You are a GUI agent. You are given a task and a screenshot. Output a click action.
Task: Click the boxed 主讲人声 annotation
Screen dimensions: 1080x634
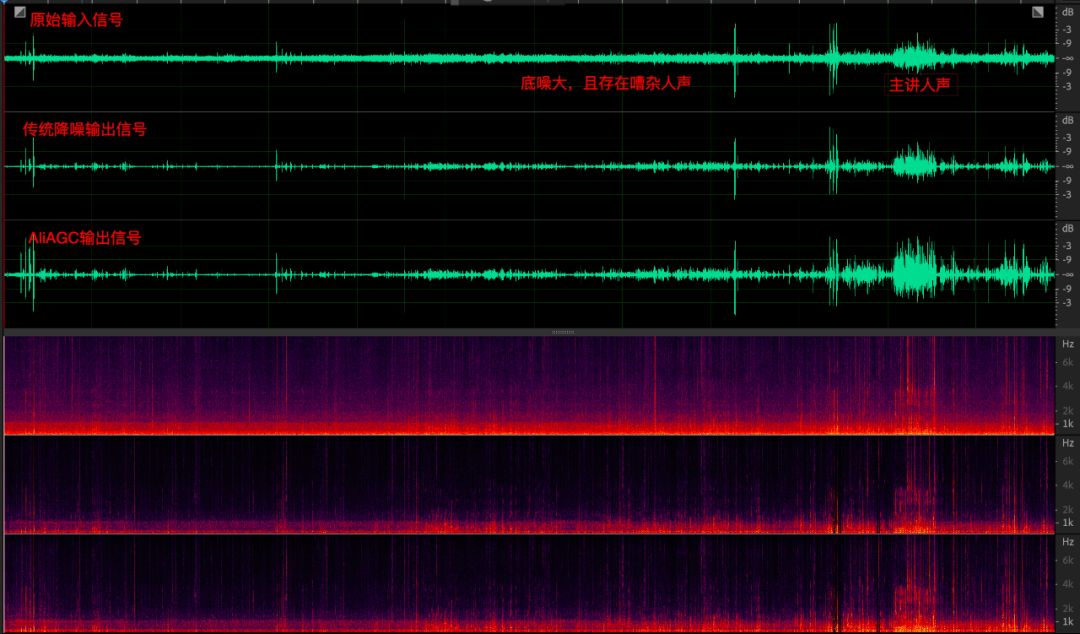pyautogui.click(x=920, y=85)
